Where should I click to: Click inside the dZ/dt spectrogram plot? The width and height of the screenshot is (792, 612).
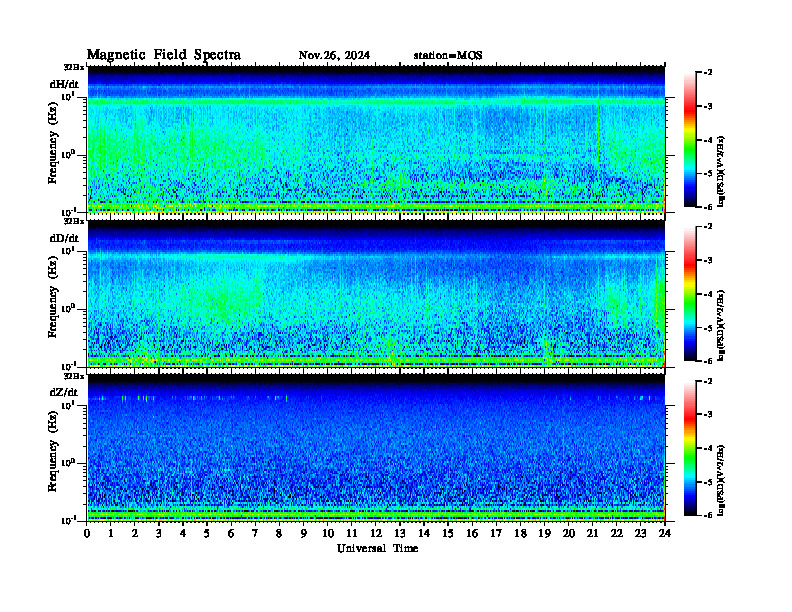(376, 448)
